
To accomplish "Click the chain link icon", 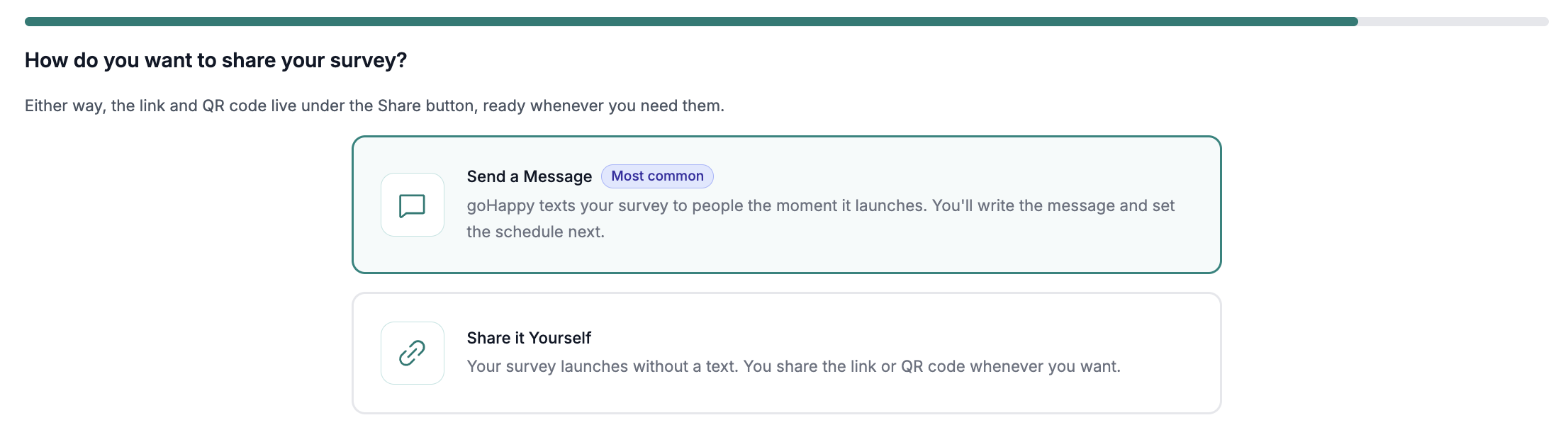I will [x=412, y=353].
